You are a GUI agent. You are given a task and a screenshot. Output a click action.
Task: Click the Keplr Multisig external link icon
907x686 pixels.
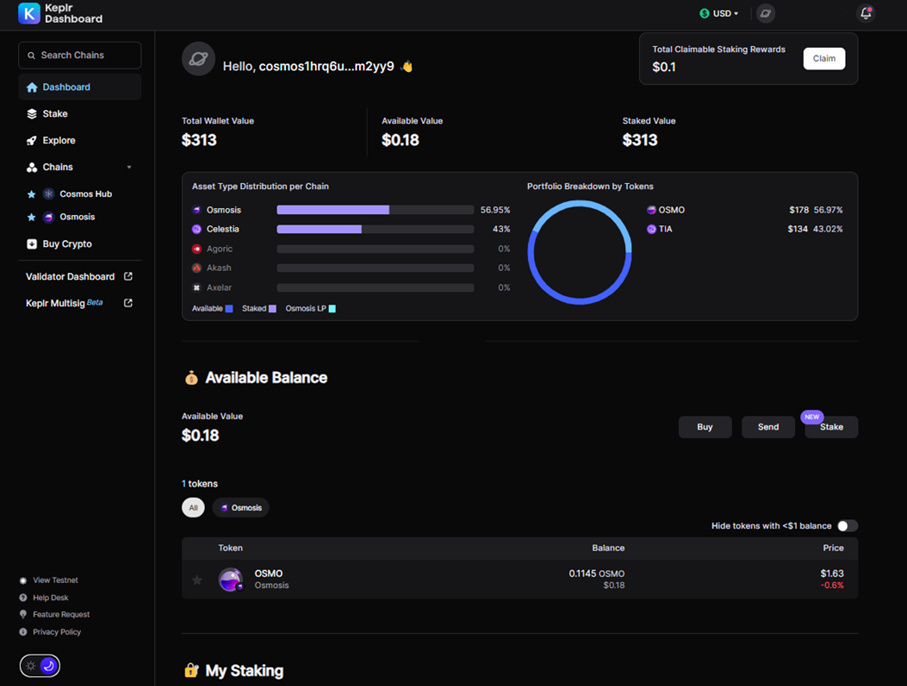pos(128,303)
